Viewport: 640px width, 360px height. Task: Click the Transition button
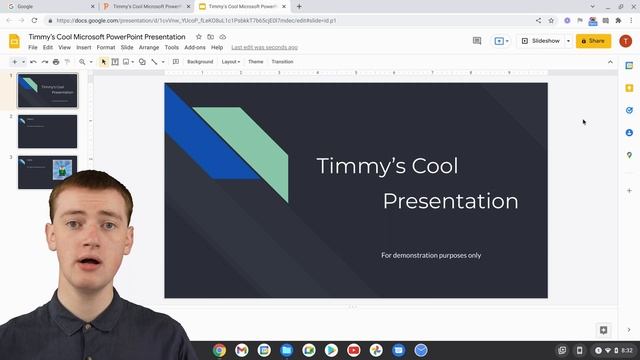282,62
